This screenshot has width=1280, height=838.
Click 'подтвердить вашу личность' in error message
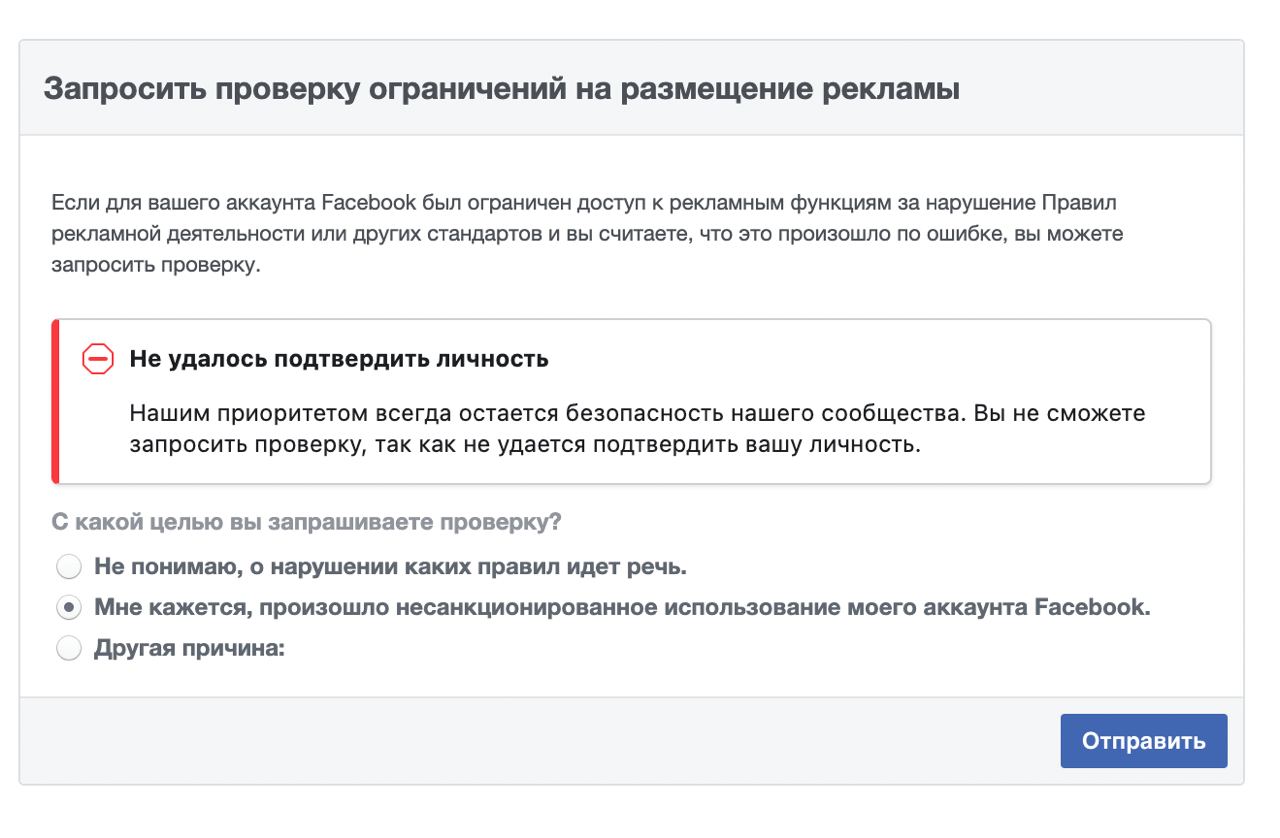(x=756, y=445)
